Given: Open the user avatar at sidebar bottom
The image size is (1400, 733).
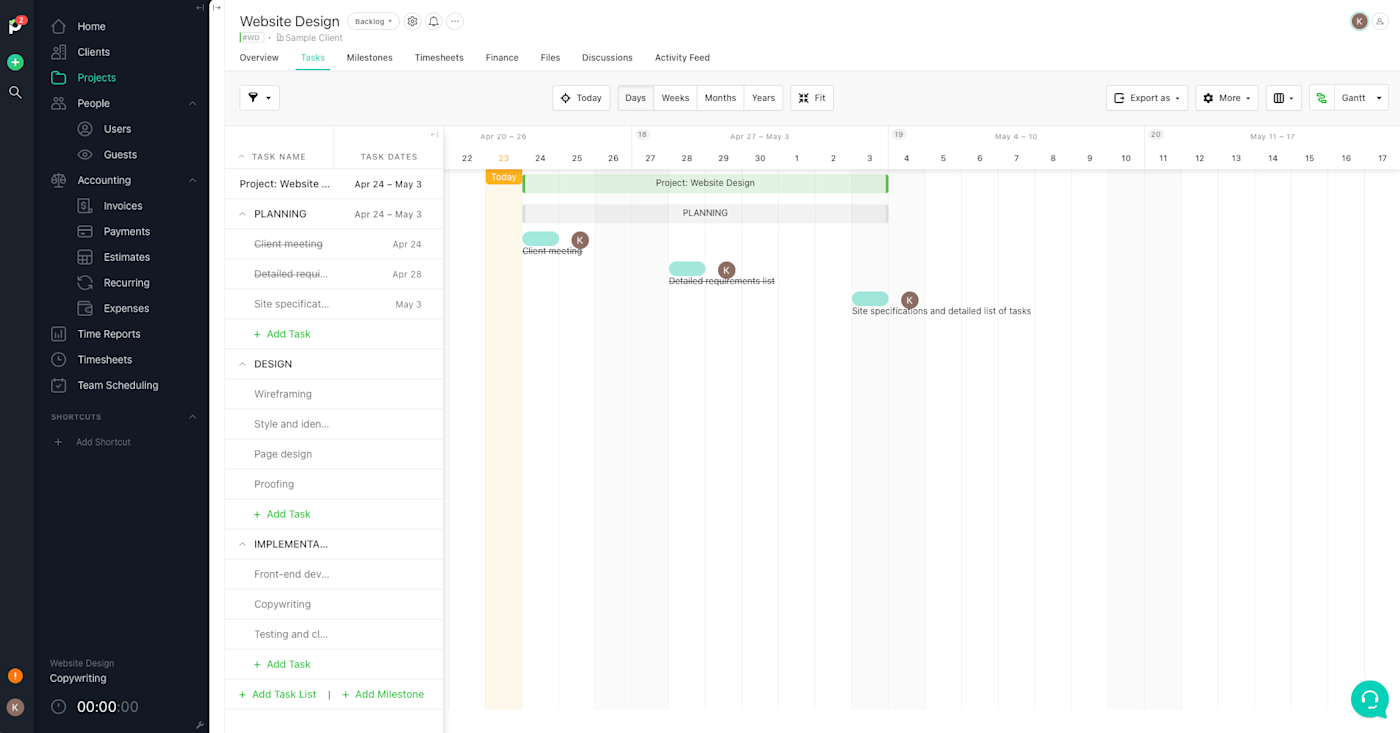Looking at the screenshot, I should coord(15,707).
